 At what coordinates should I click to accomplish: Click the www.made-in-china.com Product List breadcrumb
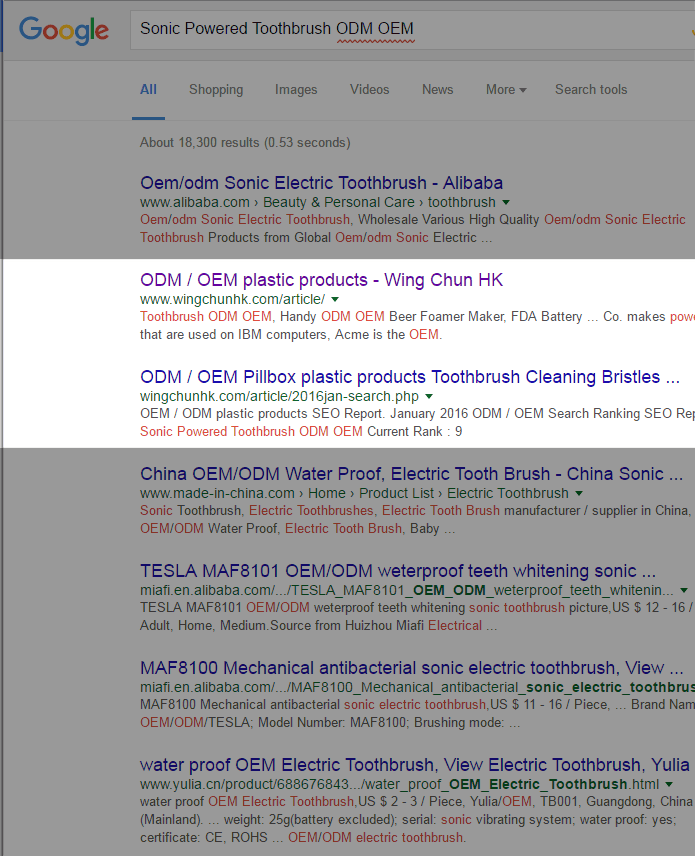354,494
